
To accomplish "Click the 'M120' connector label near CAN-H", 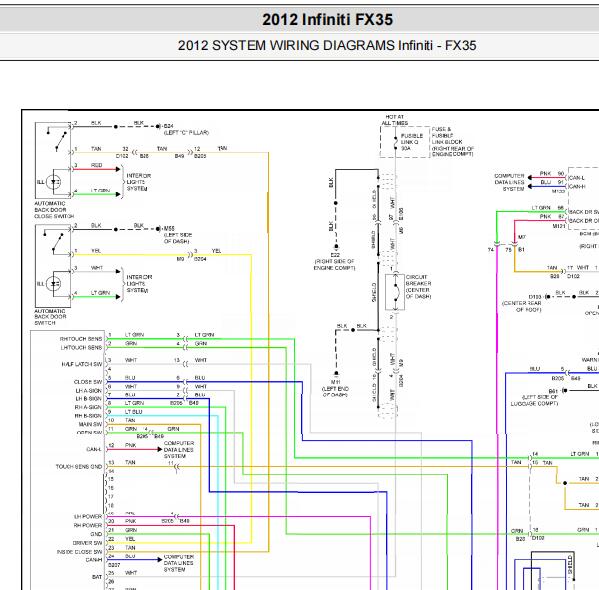I will pos(559,191).
